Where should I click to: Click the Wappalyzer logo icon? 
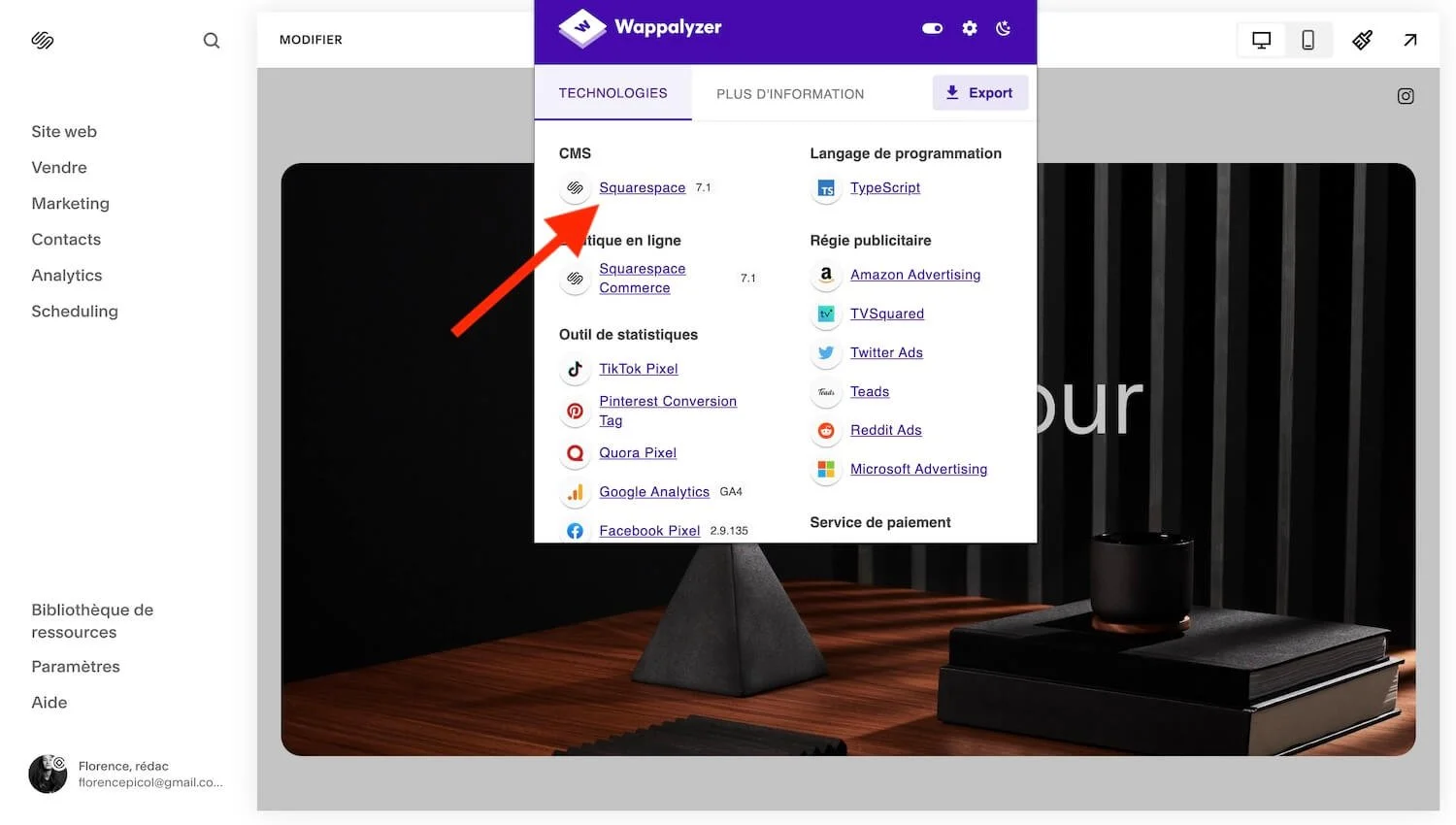pos(582,27)
